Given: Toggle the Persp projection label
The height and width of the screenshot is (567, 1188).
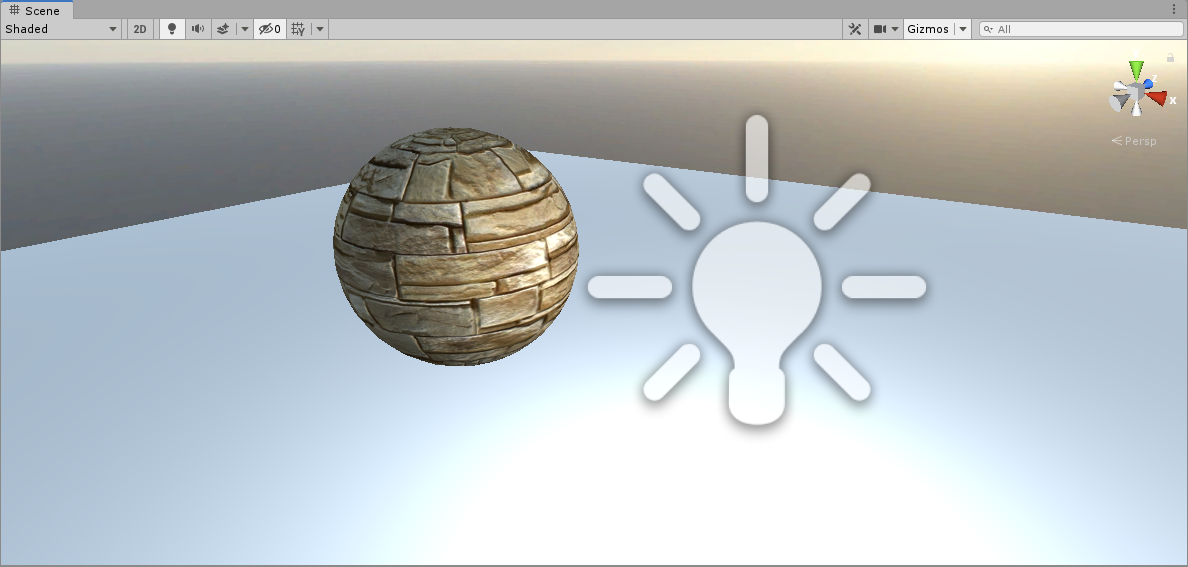Looking at the screenshot, I should coord(1134,141).
